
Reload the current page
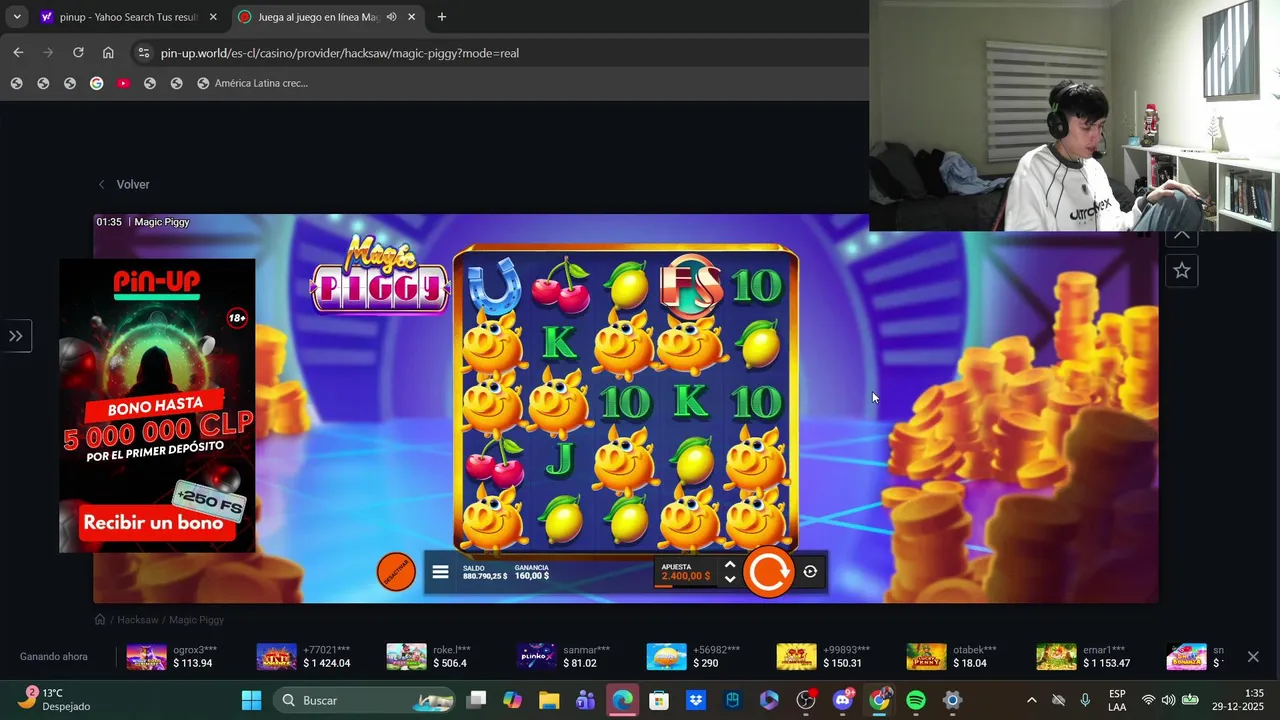(x=78, y=53)
